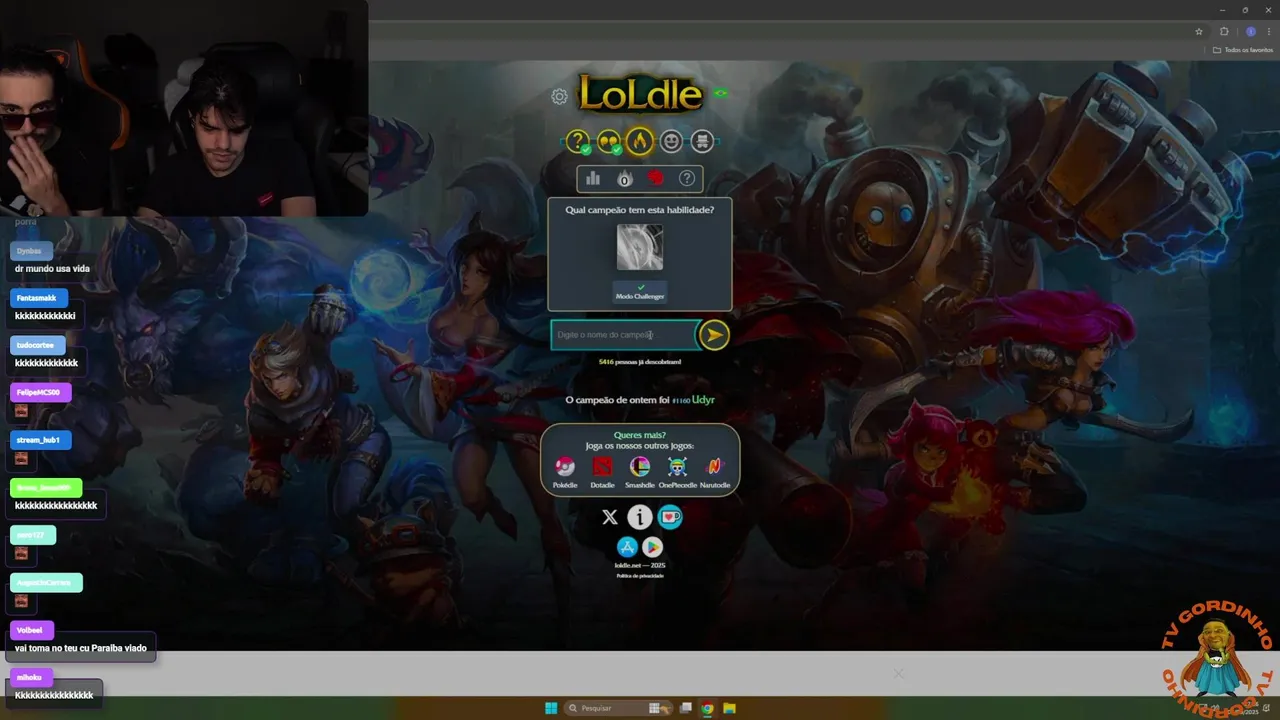The height and width of the screenshot is (720, 1280).
Task: Focus the champion name input field
Action: [624, 335]
